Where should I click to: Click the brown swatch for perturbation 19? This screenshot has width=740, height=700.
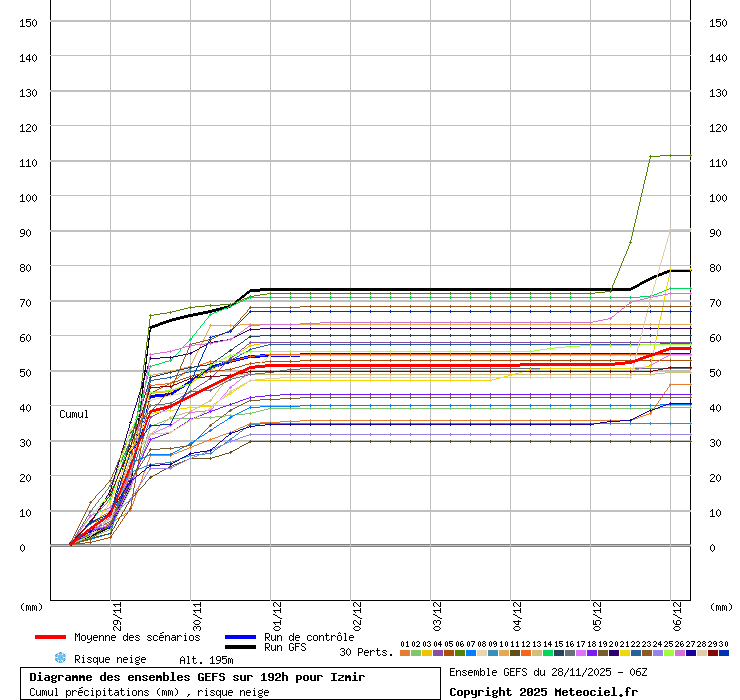[603, 653]
